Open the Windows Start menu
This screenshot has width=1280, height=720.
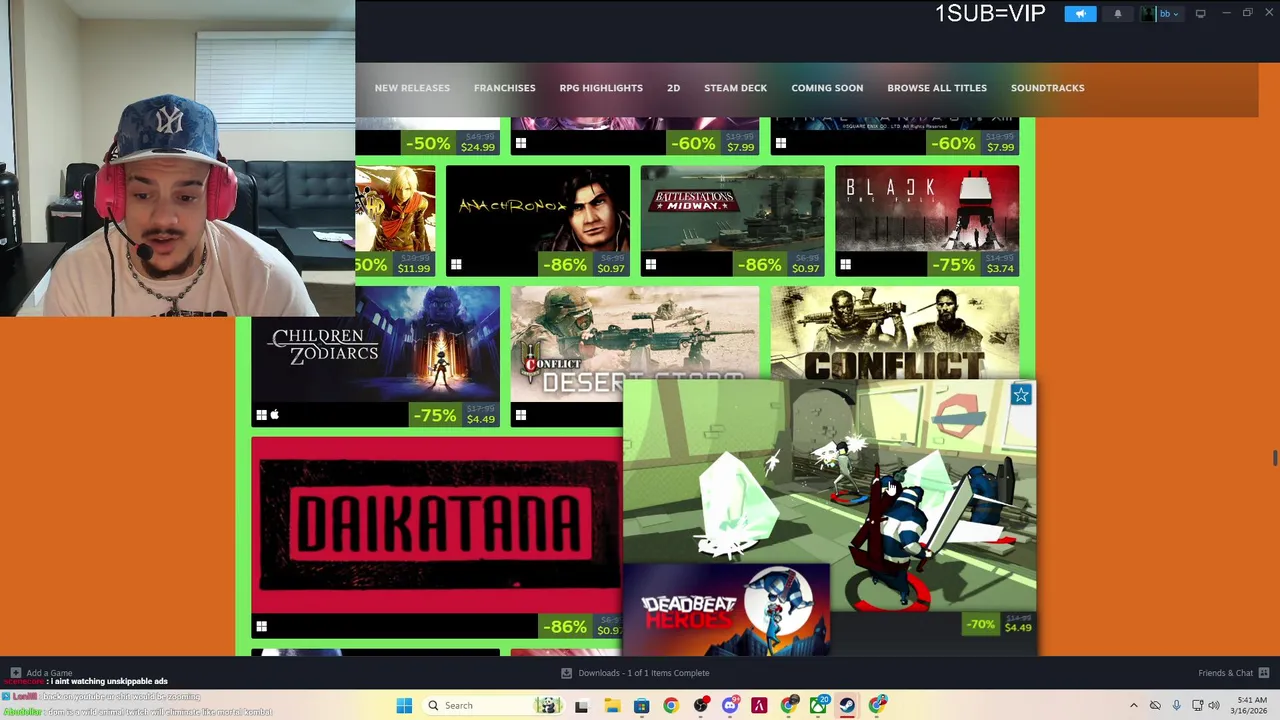404,706
